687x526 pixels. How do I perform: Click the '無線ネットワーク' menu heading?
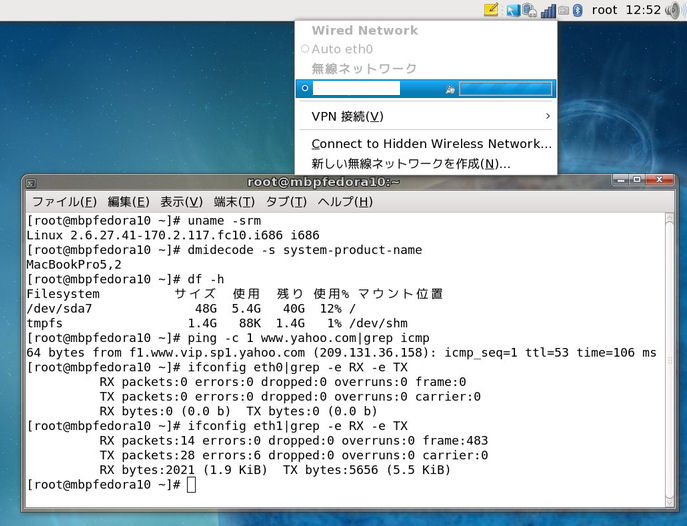point(364,68)
